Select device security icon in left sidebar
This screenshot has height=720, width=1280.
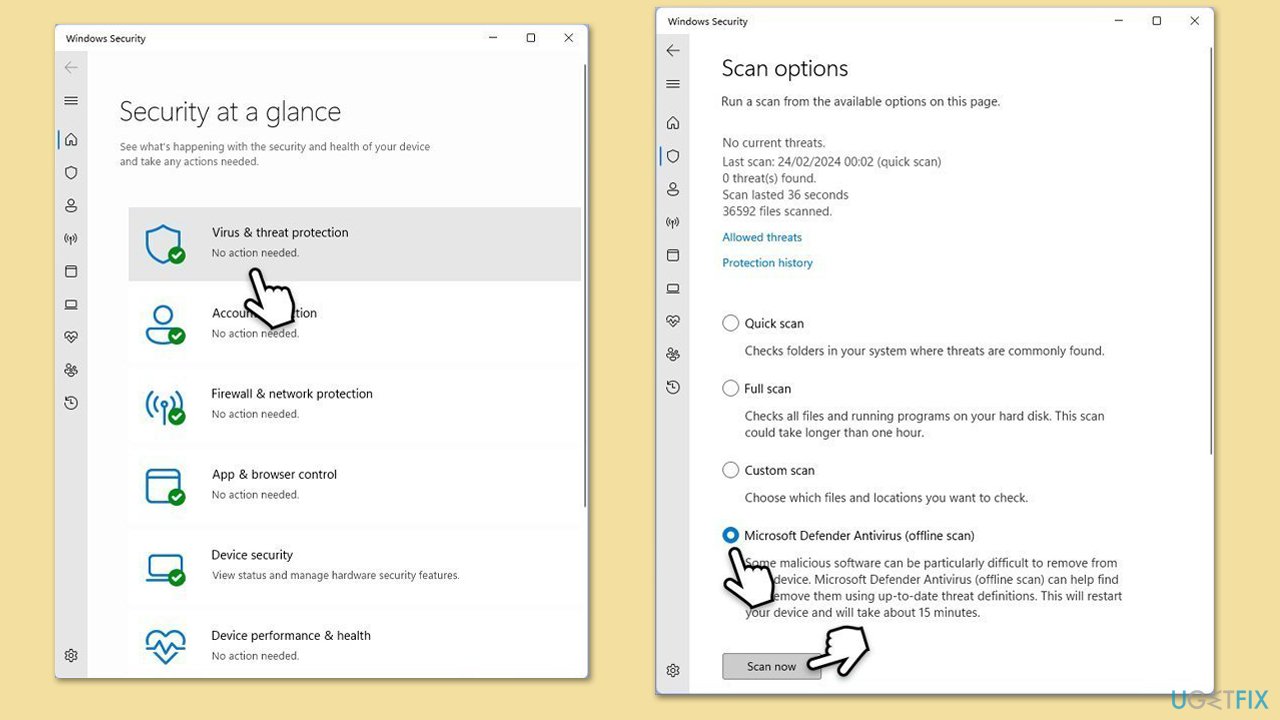[71, 304]
